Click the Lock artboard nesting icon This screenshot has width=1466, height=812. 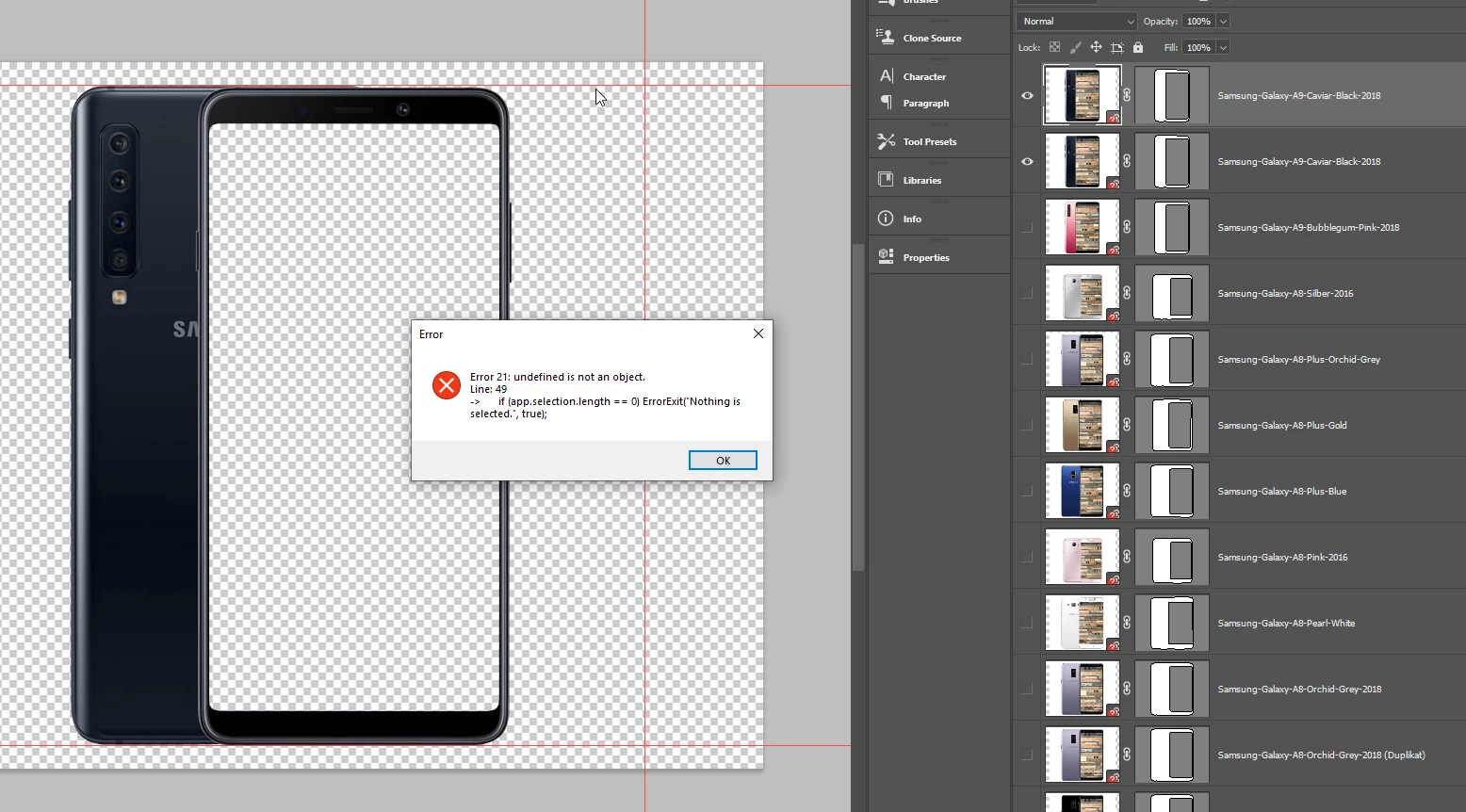coord(1116,47)
